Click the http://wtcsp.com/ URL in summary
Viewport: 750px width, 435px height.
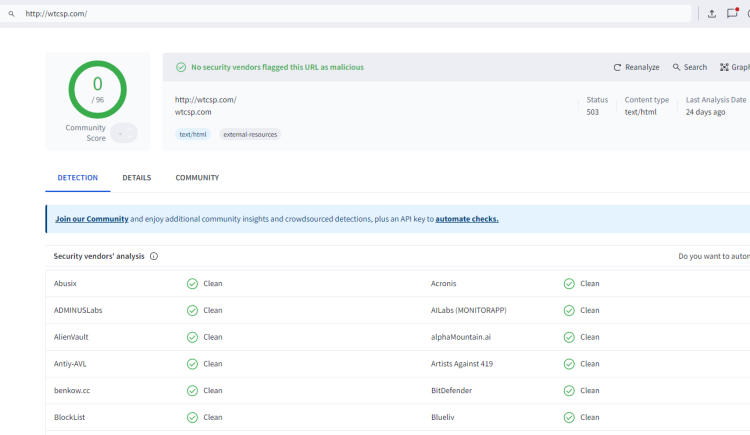(206, 100)
